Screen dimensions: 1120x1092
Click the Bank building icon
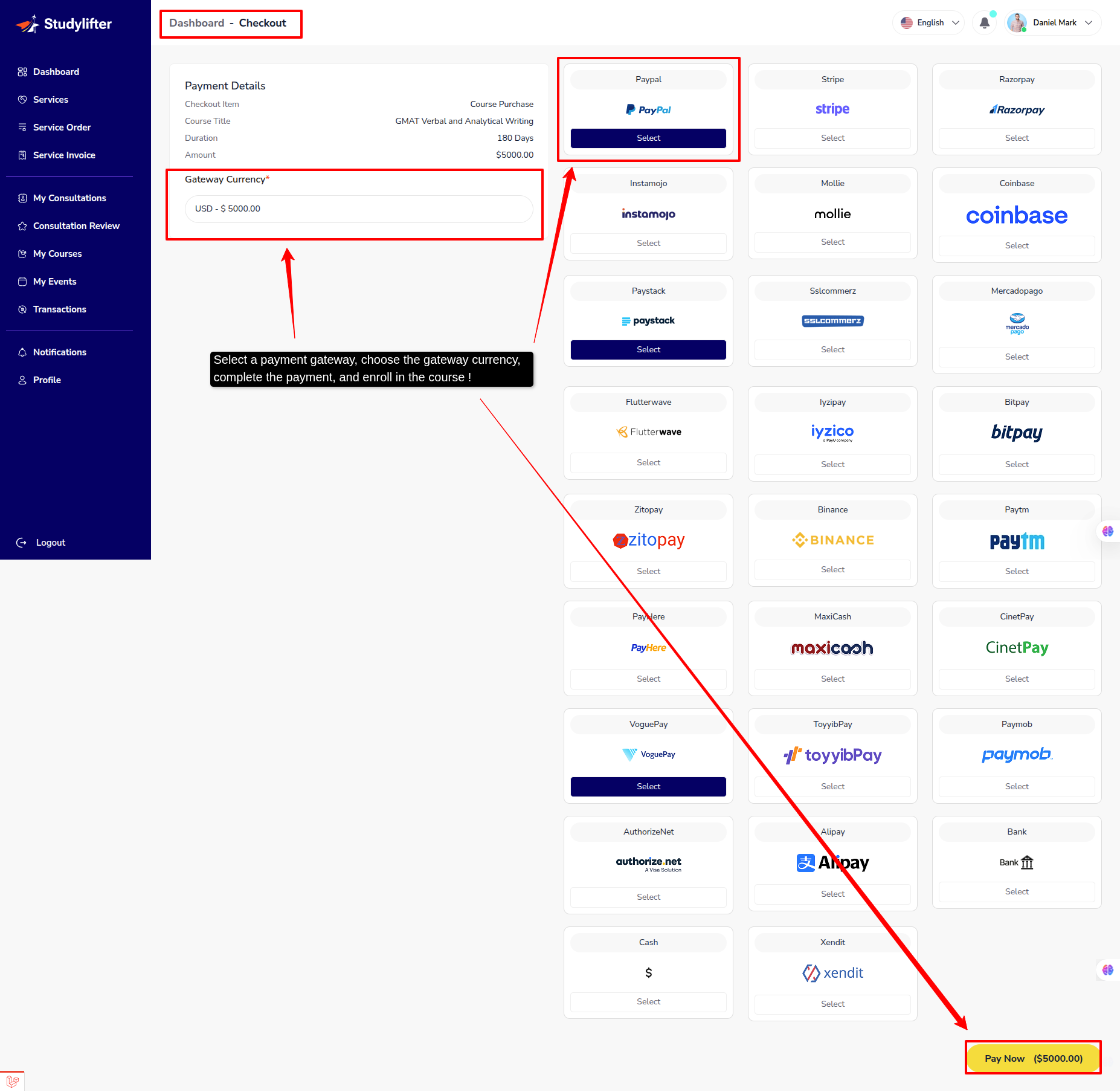coord(1027,862)
